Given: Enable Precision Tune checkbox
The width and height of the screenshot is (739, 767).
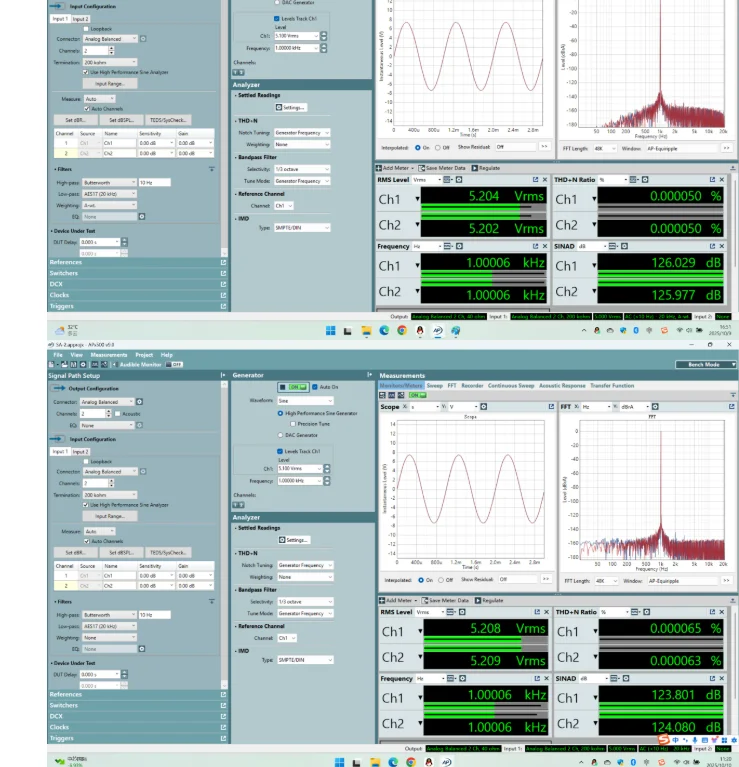Looking at the screenshot, I should point(292,424).
